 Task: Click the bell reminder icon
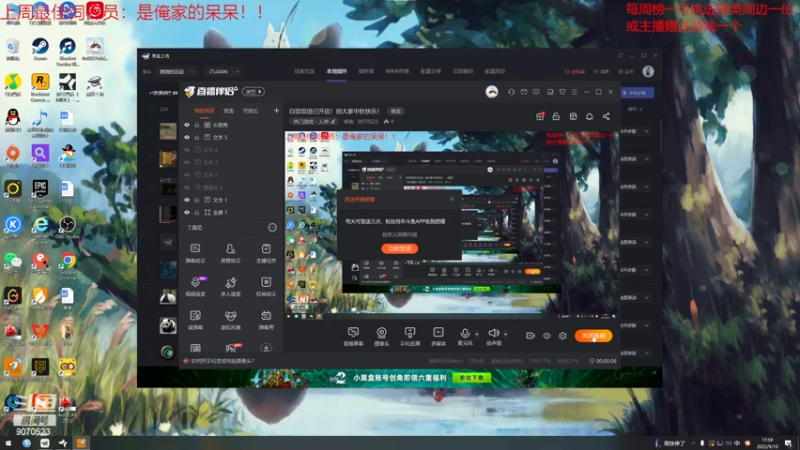coord(589,116)
